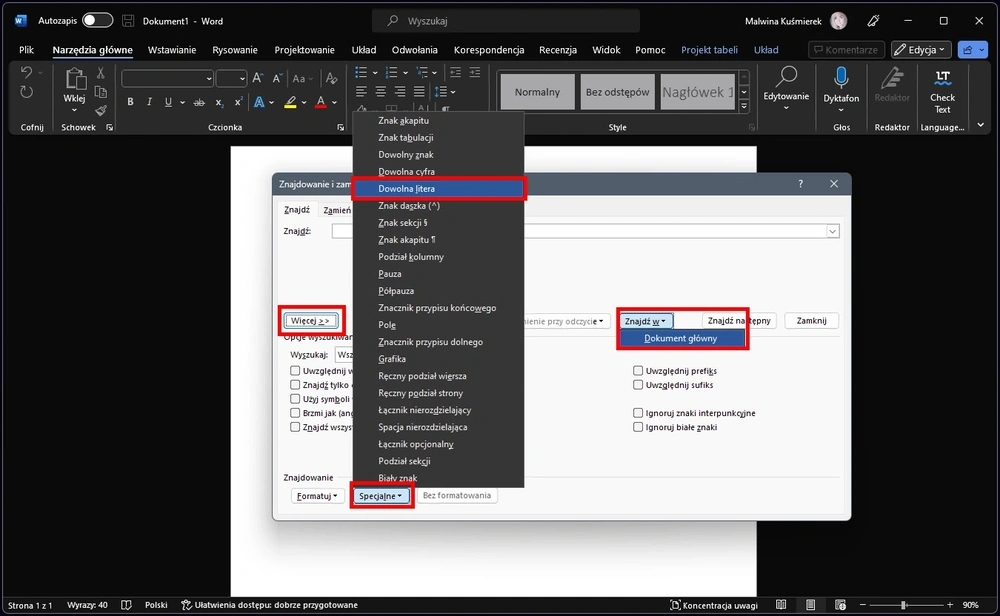The height and width of the screenshot is (616, 1000).
Task: Click the Undo (Cofnij) arrow icon
Action: (x=26, y=72)
